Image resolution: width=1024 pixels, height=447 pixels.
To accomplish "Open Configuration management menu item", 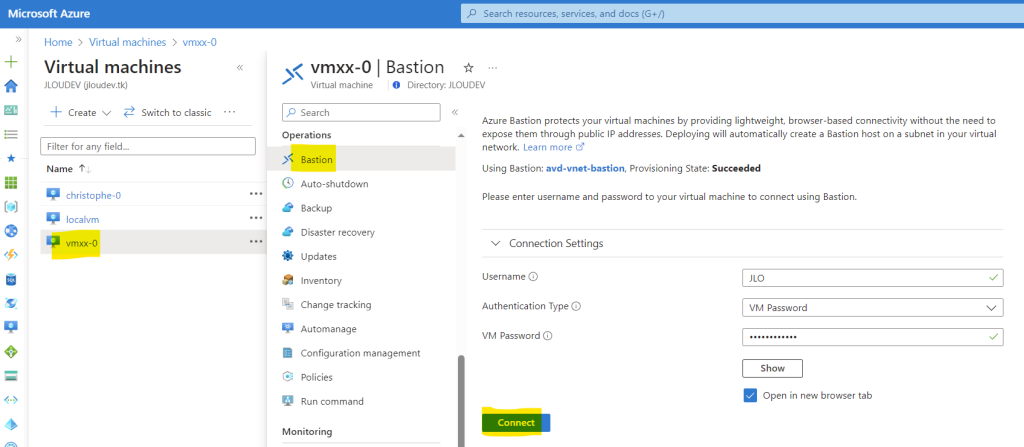I will click(x=361, y=353).
